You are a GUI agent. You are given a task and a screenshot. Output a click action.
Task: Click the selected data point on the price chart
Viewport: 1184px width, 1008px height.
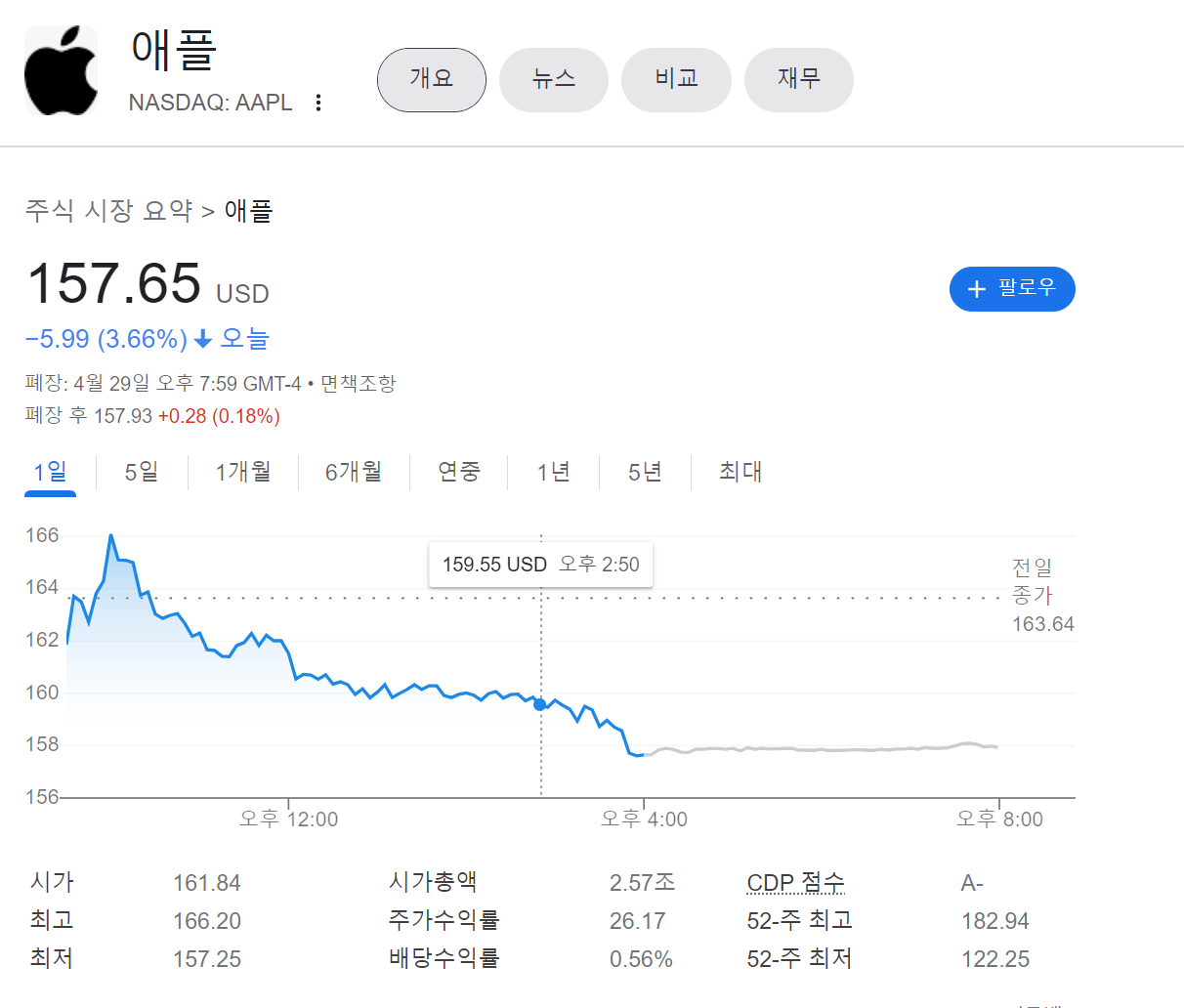(539, 704)
